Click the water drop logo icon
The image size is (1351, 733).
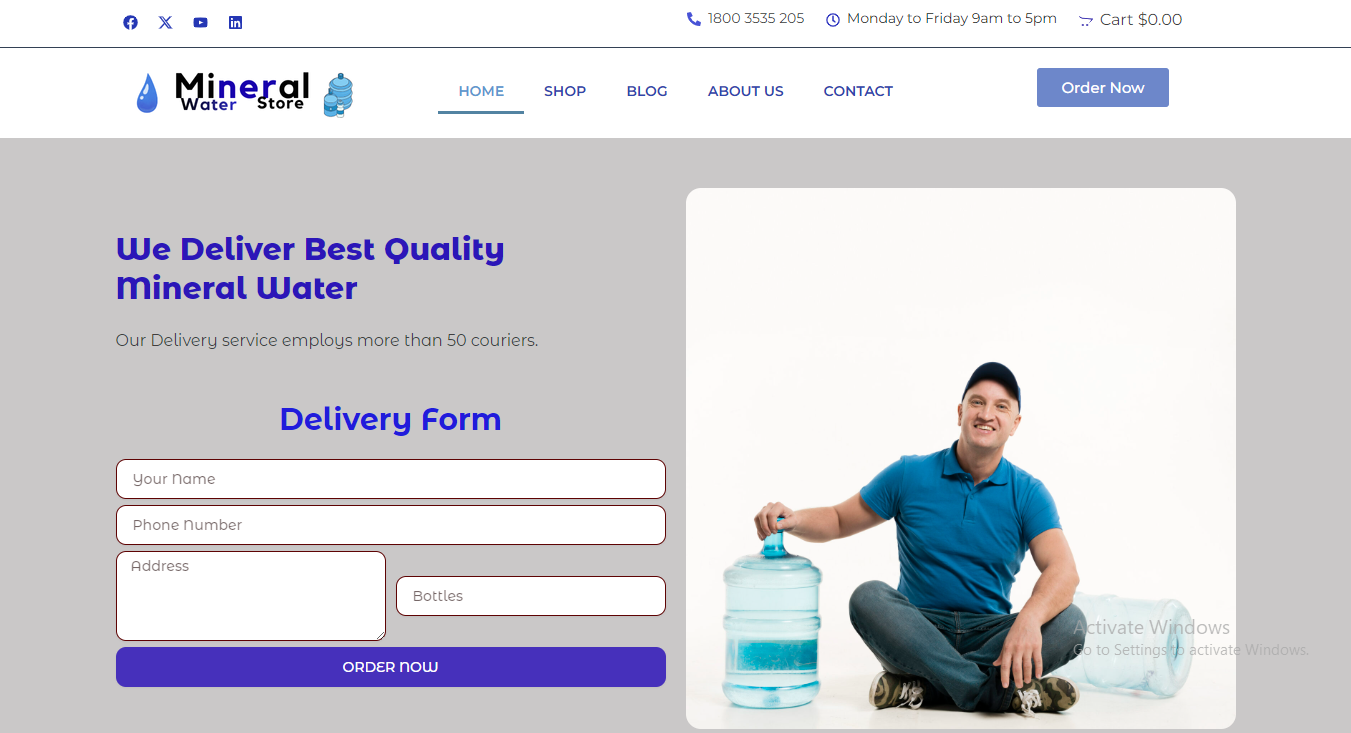[x=147, y=93]
